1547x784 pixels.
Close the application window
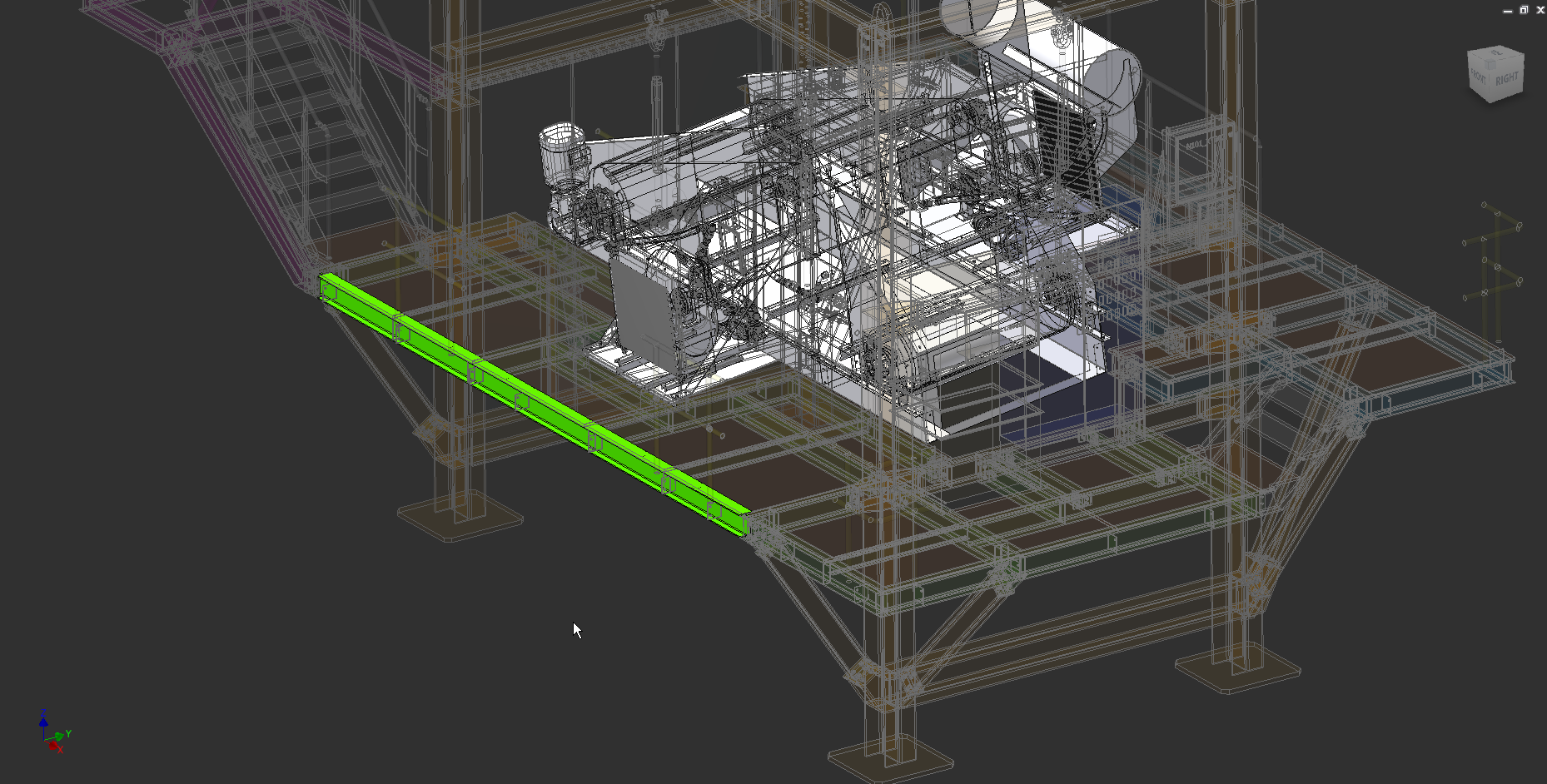tap(1541, 11)
